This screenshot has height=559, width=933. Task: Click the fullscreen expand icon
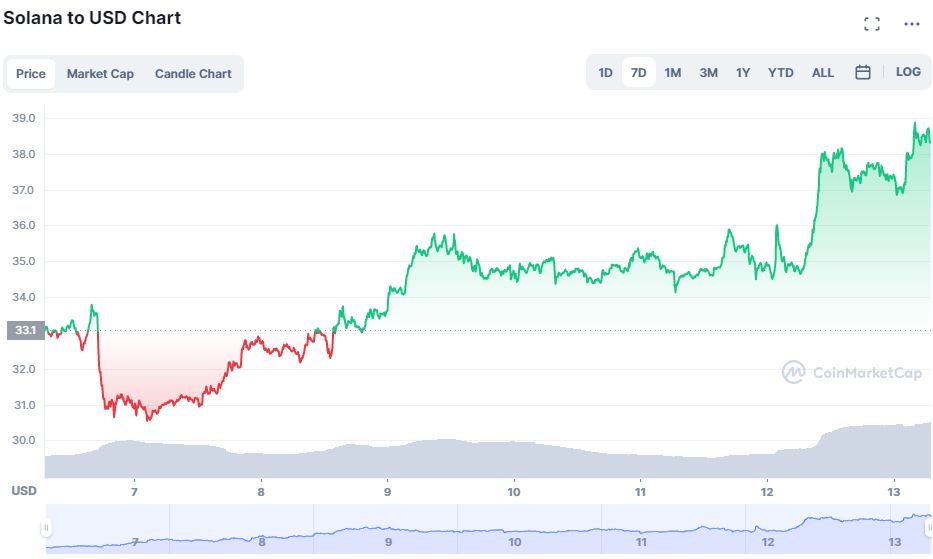click(872, 24)
